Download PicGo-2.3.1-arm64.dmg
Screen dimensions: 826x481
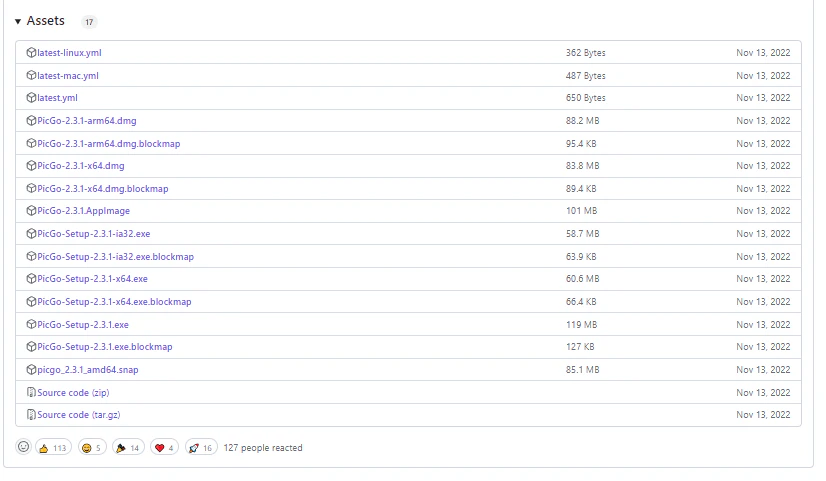[x=87, y=121]
